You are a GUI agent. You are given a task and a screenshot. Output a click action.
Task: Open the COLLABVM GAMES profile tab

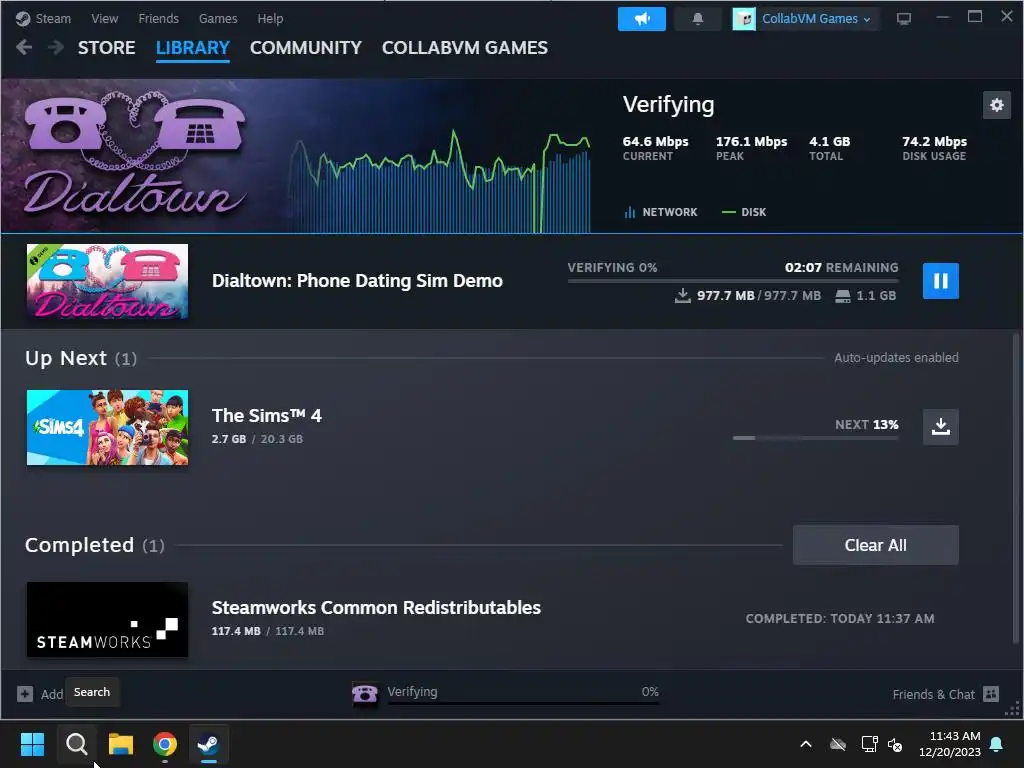(464, 48)
